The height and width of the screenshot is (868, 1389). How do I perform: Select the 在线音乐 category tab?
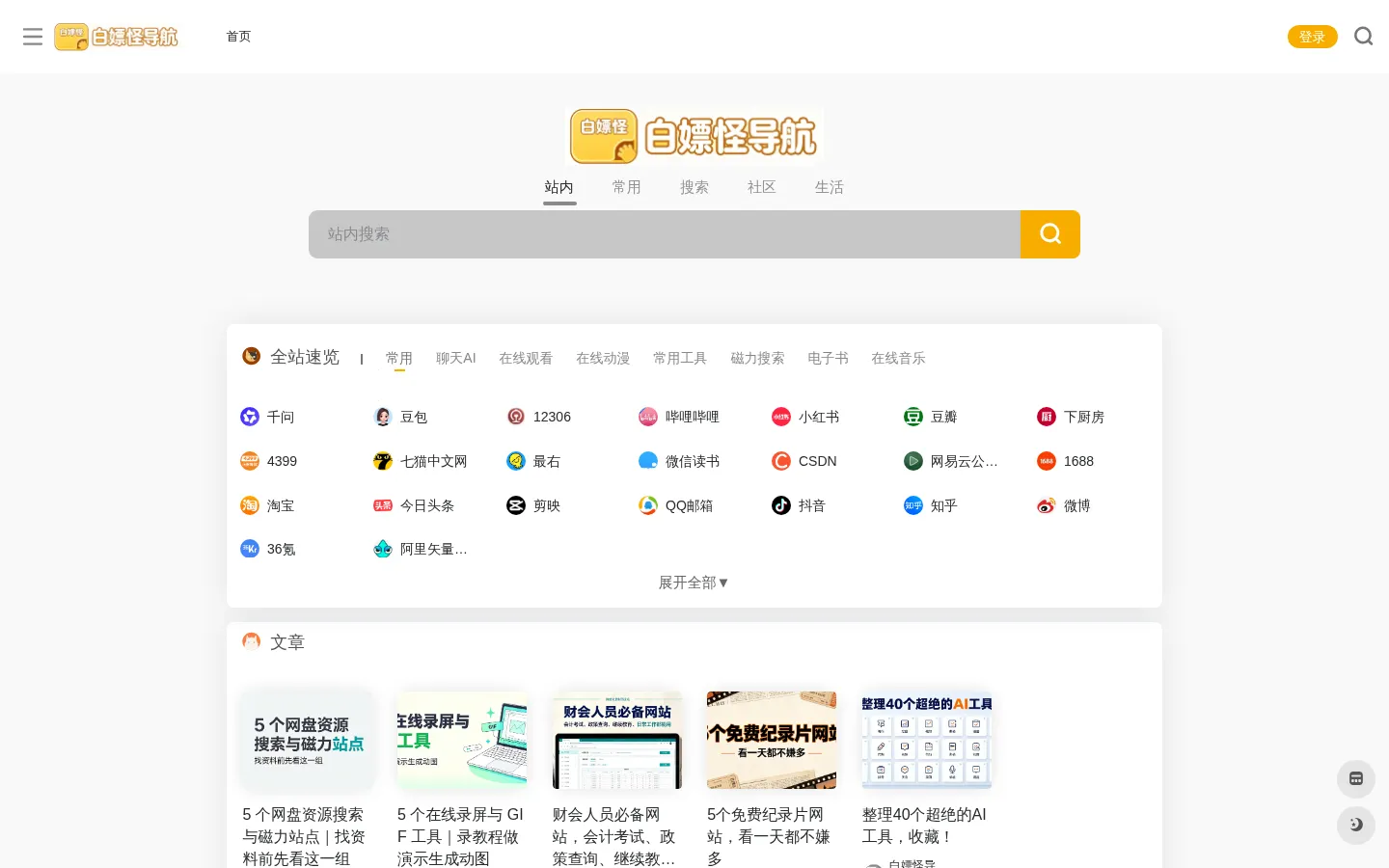[898, 358]
